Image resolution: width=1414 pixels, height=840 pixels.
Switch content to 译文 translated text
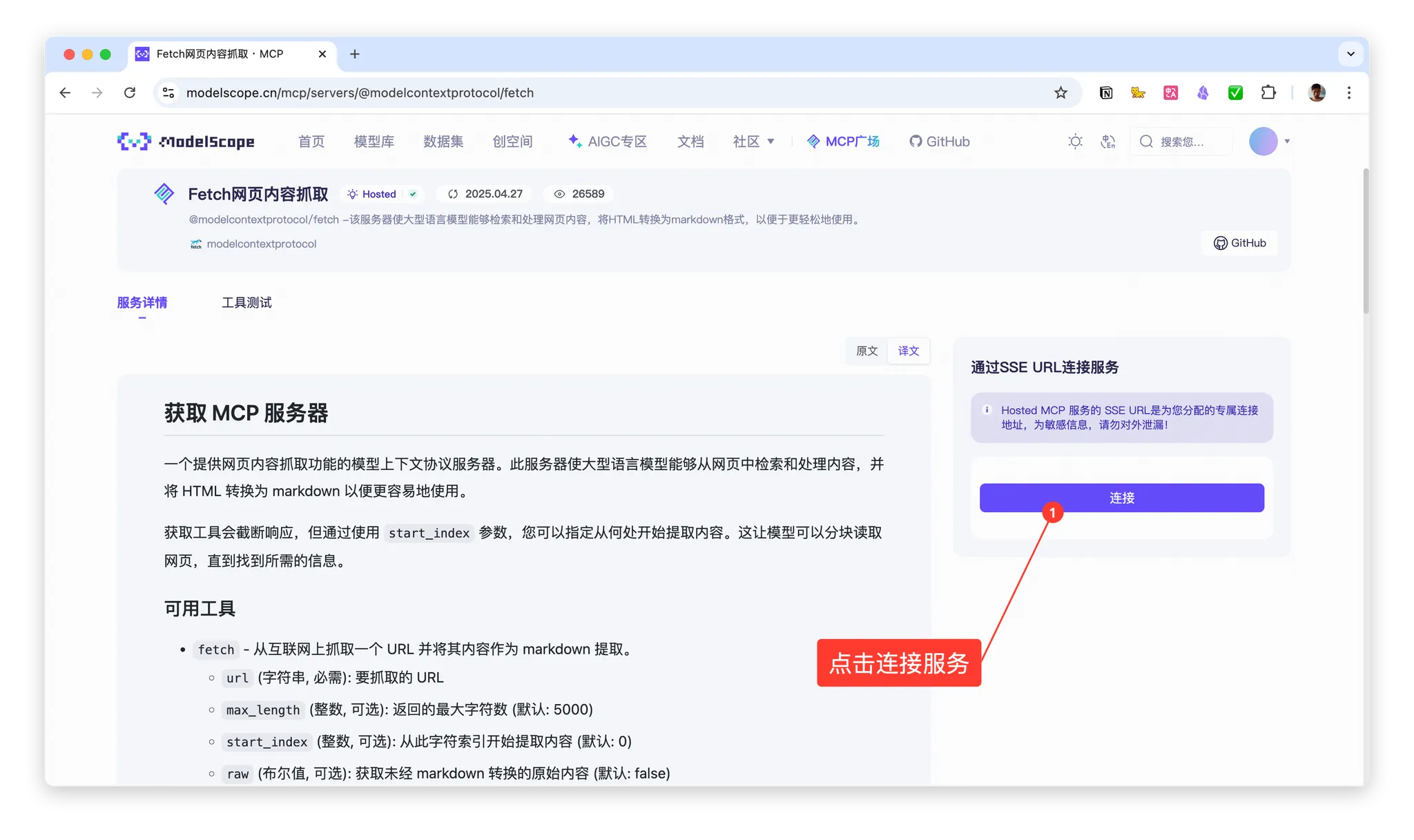908,351
